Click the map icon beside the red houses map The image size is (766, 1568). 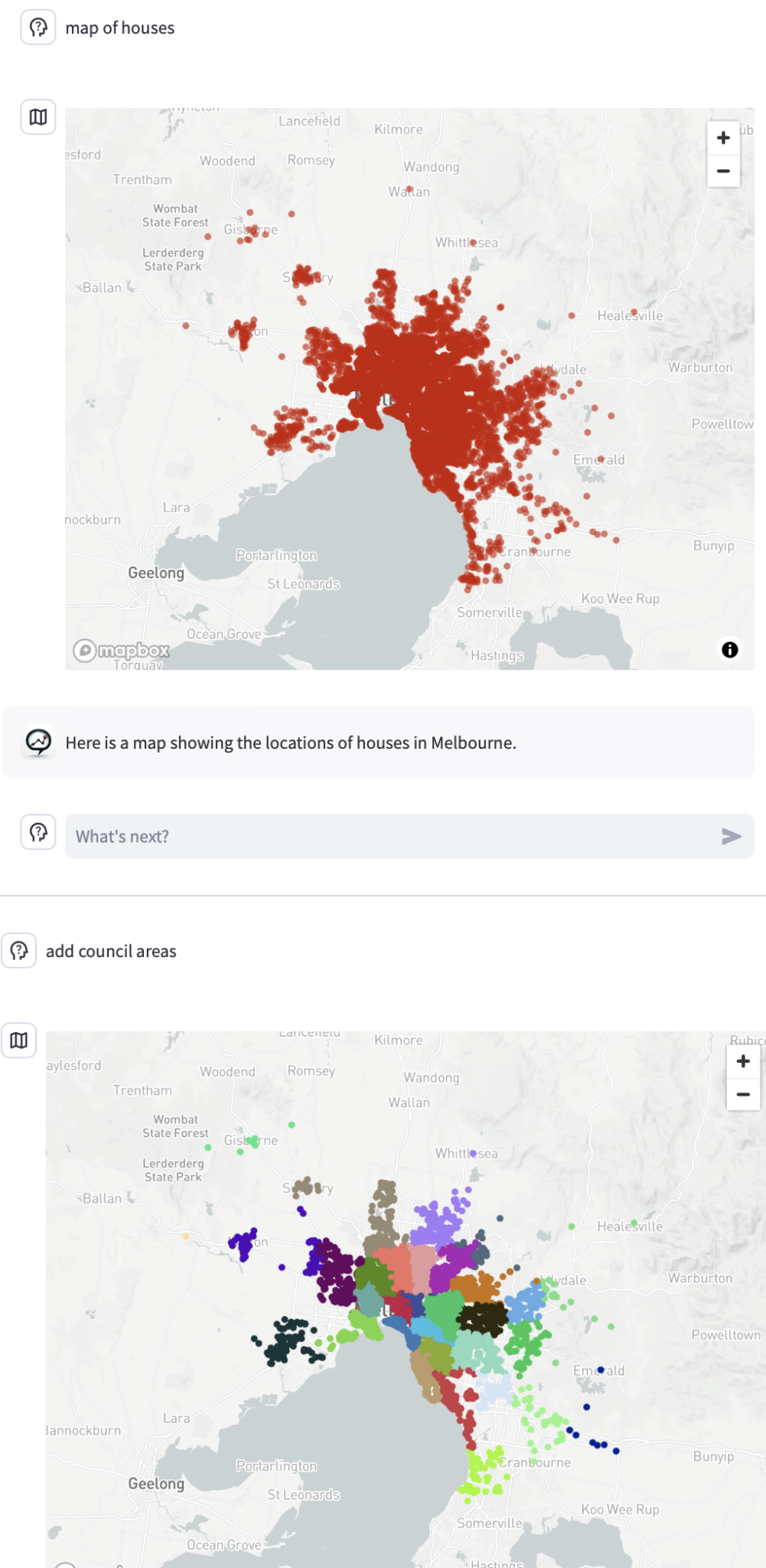pos(38,117)
